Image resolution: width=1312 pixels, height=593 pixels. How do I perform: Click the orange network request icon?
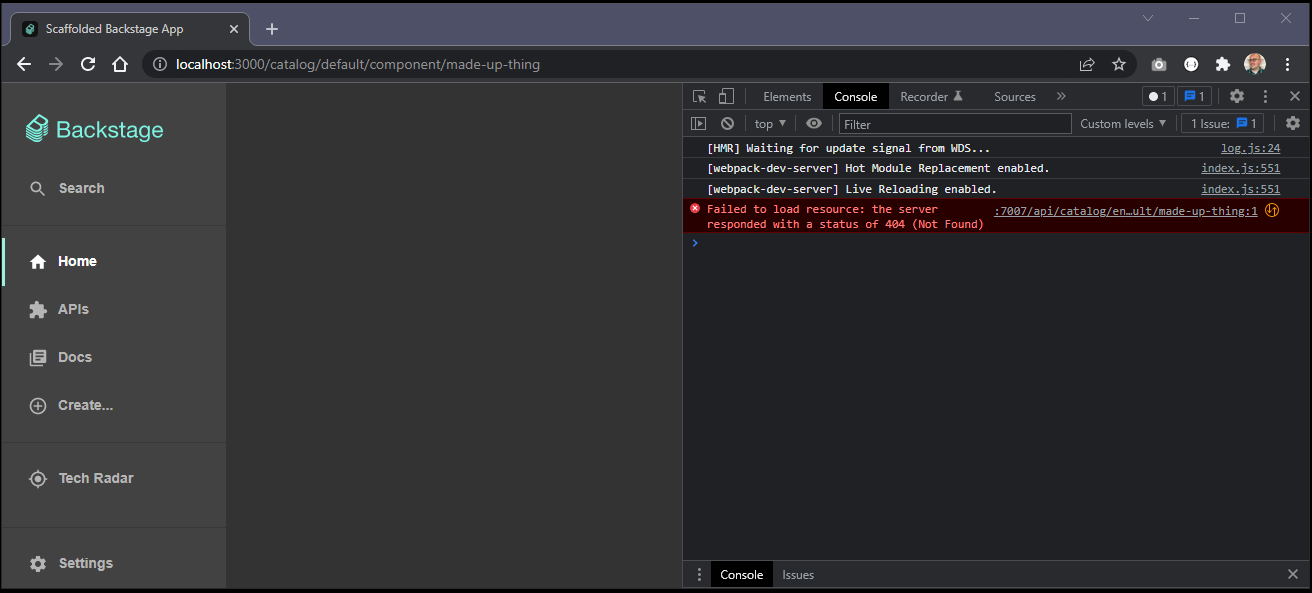(x=1272, y=210)
